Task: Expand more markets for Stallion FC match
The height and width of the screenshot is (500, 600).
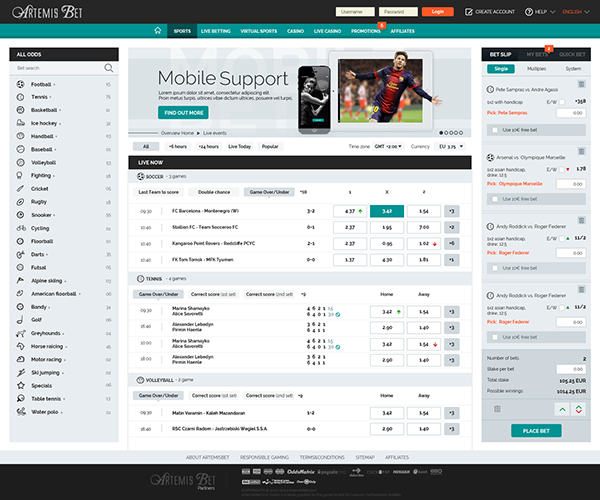Action: (452, 227)
